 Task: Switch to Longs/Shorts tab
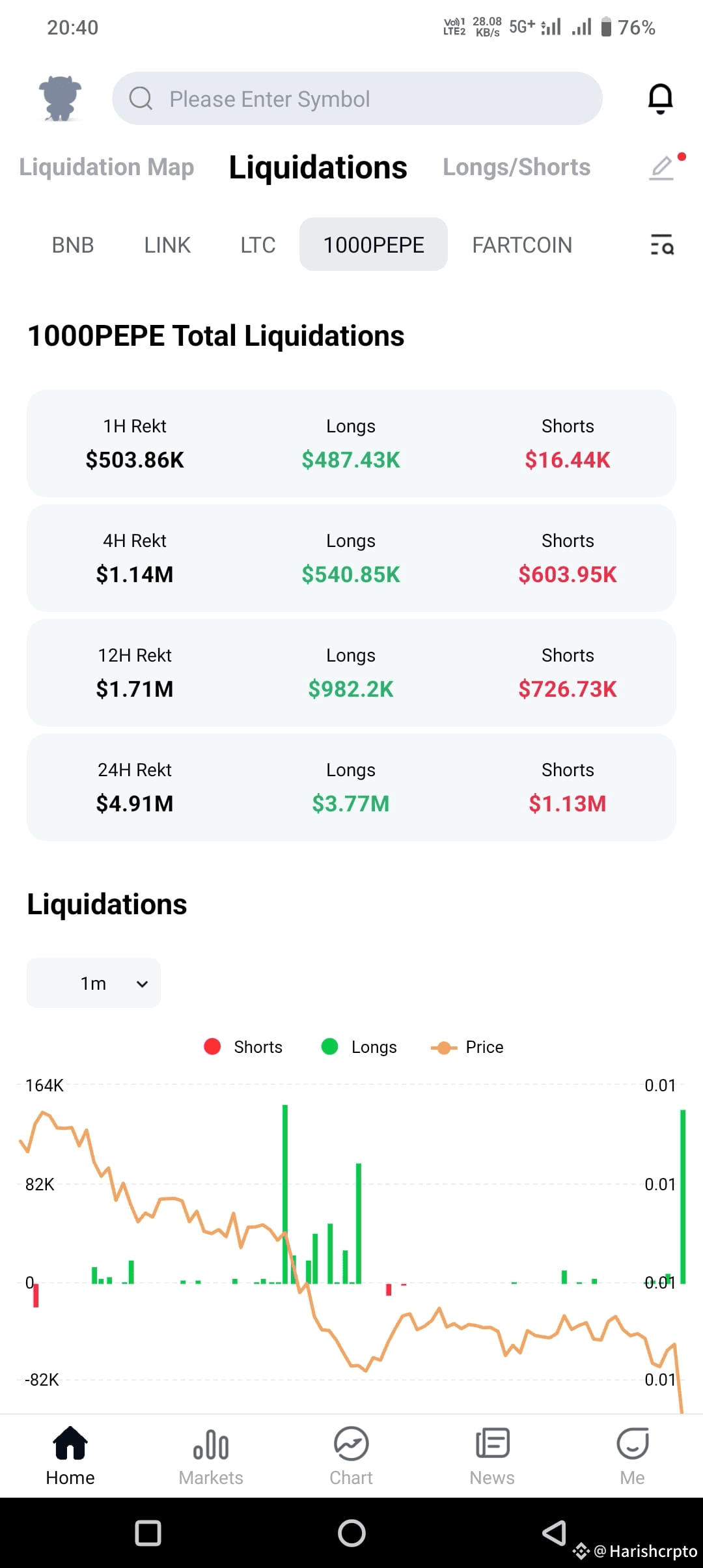click(x=517, y=167)
